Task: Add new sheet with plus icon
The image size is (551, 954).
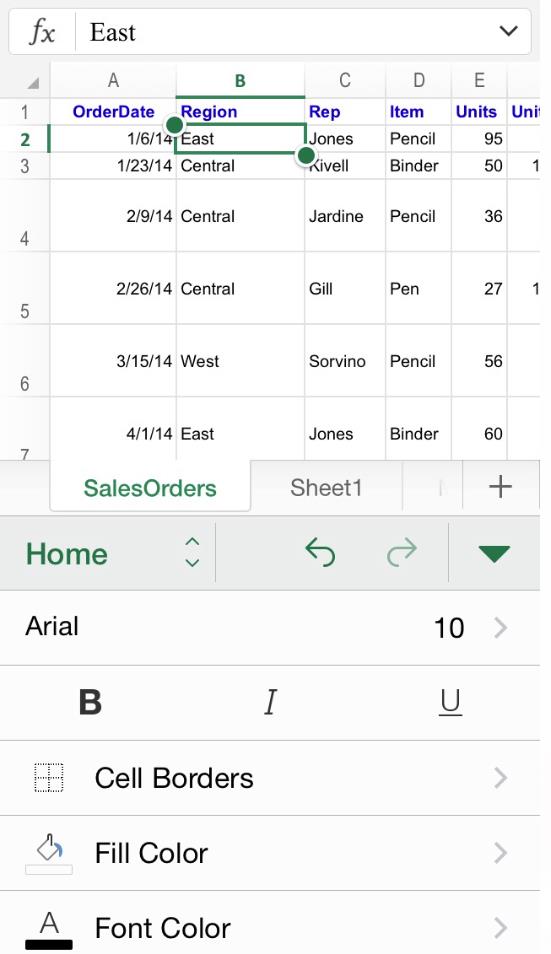Action: coord(500,487)
